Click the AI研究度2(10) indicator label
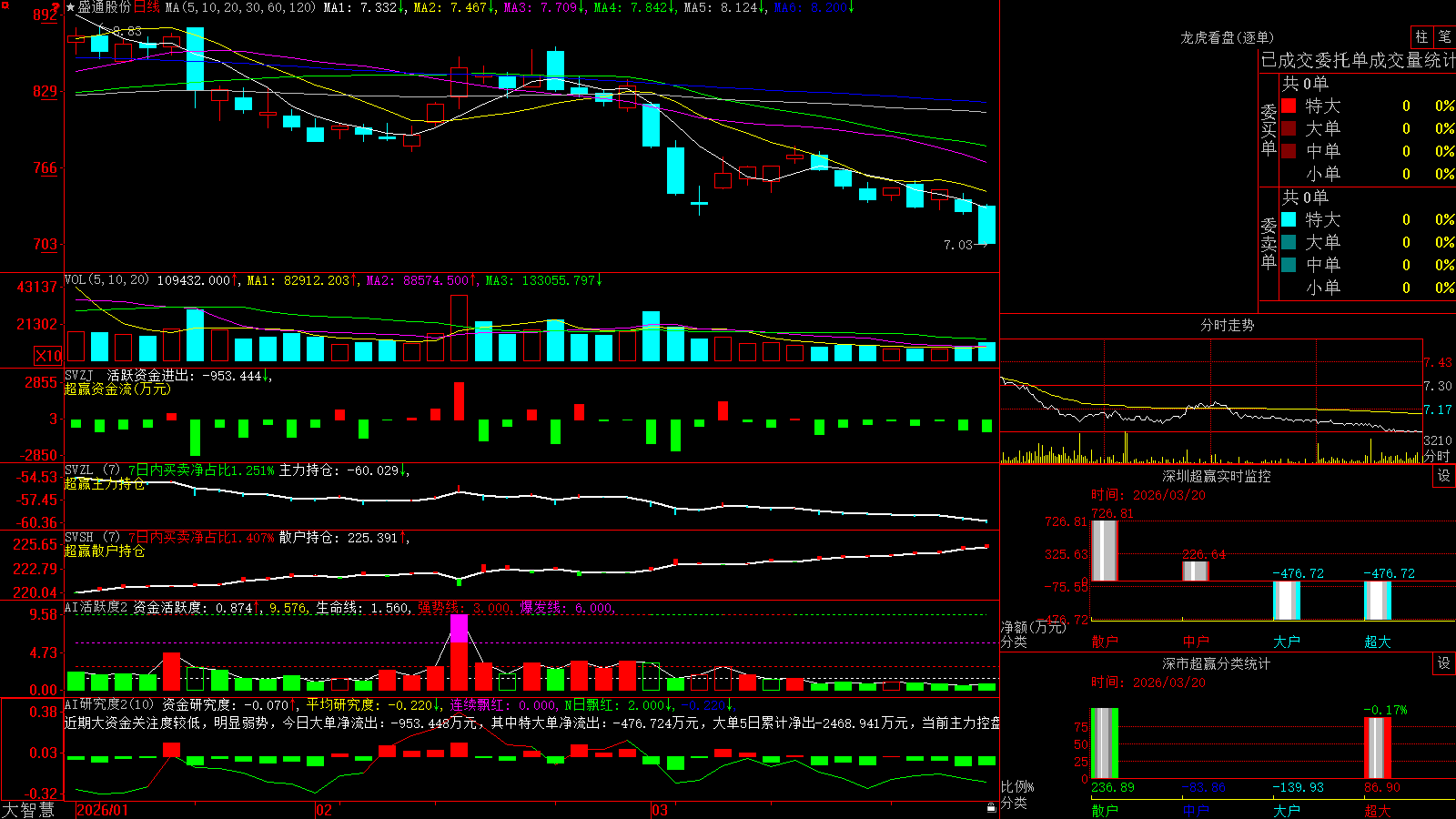Image resolution: width=1456 pixels, height=819 pixels. [x=110, y=704]
